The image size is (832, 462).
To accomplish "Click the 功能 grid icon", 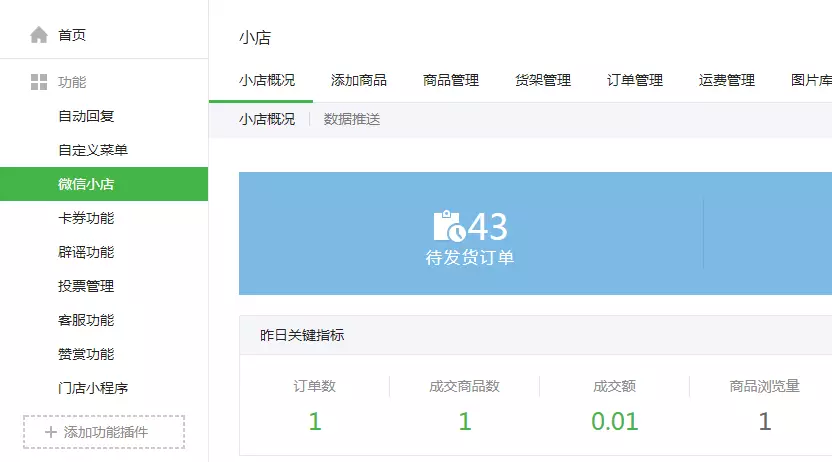I will (39, 82).
